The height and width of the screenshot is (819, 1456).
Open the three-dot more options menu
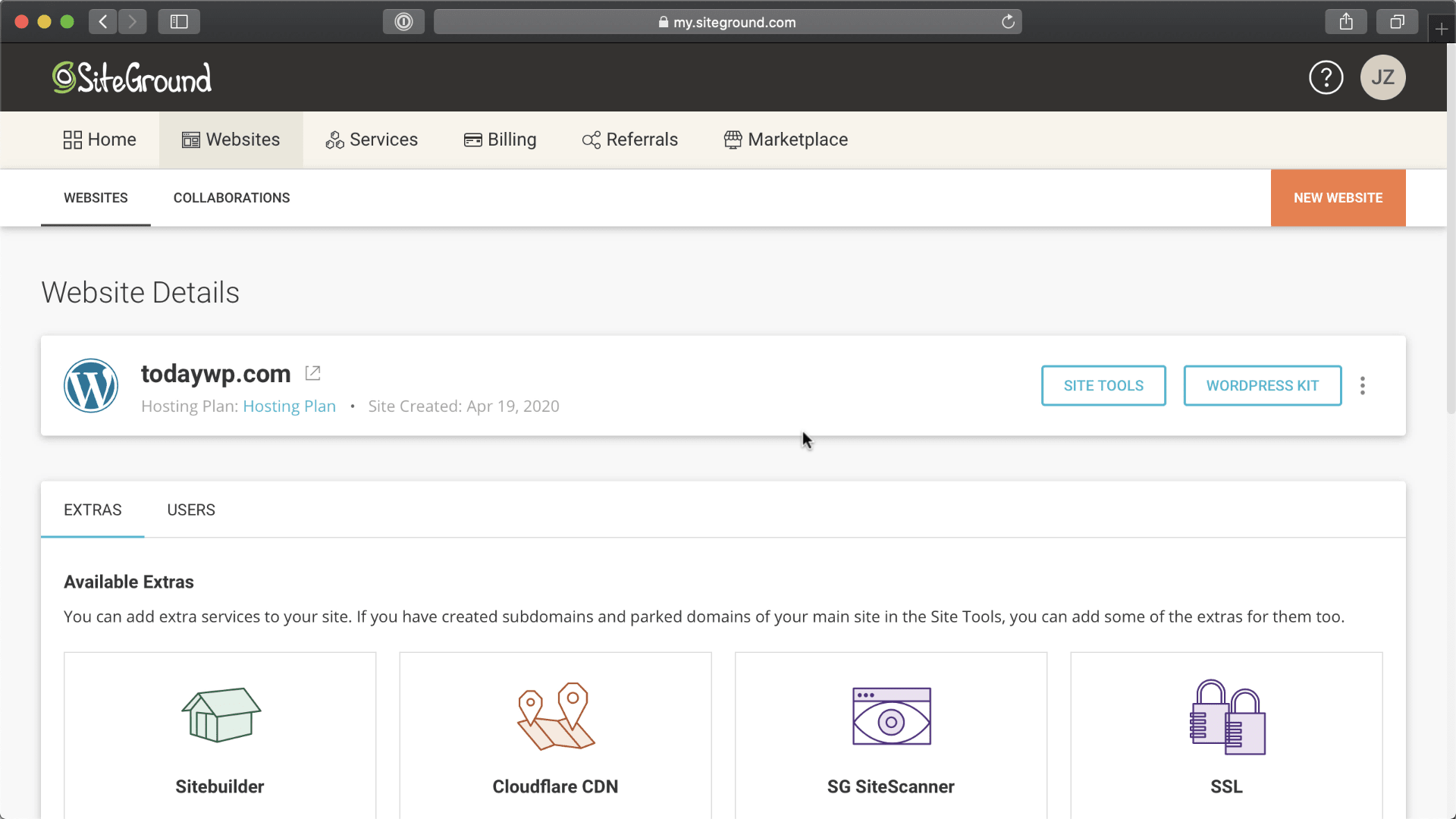click(1363, 386)
